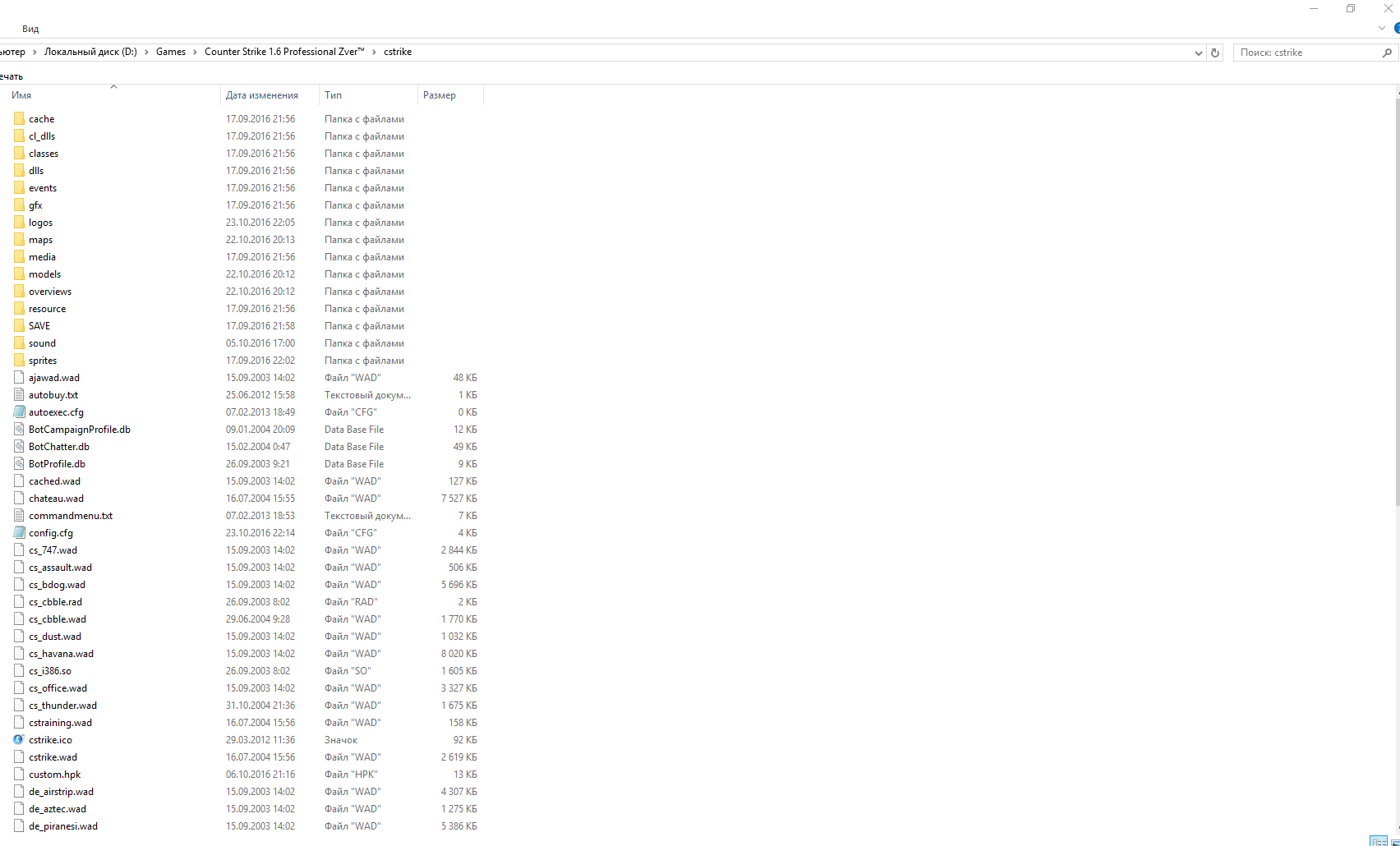Image resolution: width=1400 pixels, height=846 pixels.
Task: Click the search magnifier icon
Action: pyautogui.click(x=1387, y=53)
